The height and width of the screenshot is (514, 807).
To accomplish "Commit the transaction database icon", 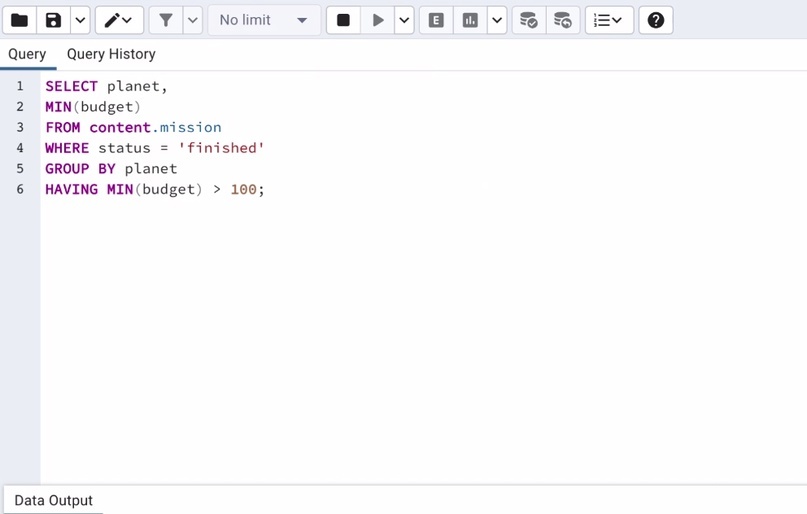I will click(x=529, y=21).
